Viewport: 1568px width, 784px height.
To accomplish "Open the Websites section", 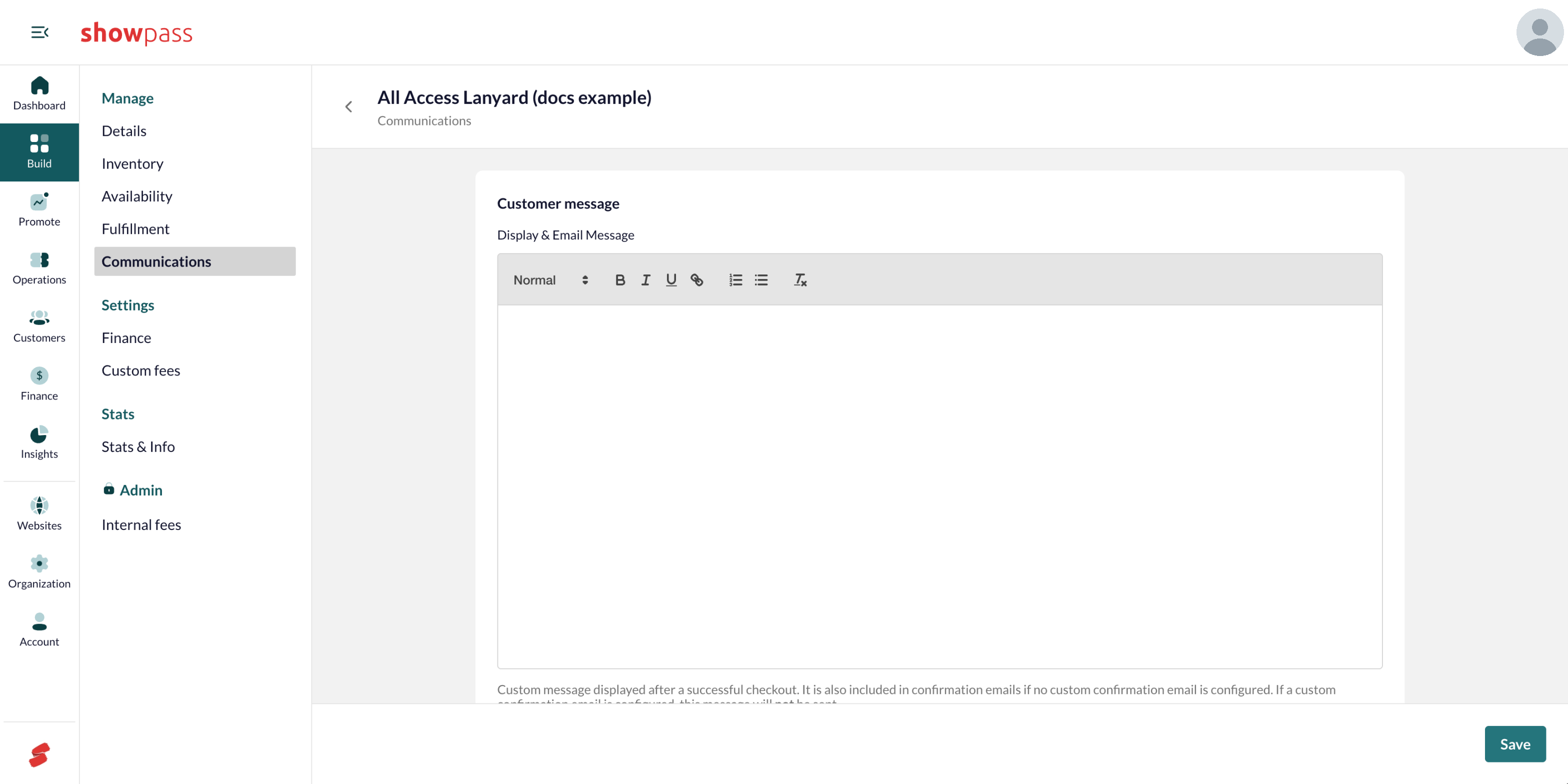I will pos(39,513).
